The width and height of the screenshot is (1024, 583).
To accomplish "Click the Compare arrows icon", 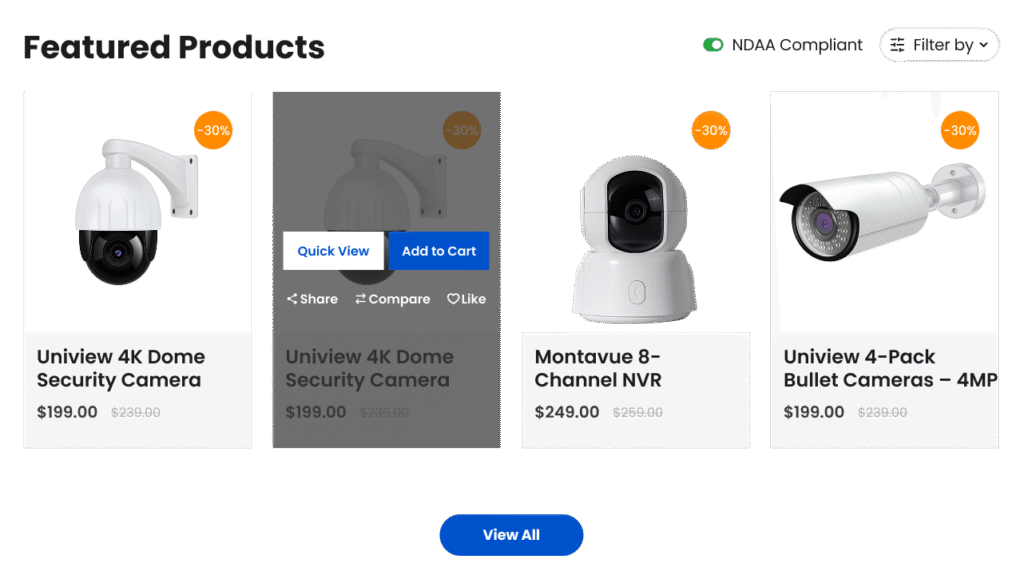I will click(360, 299).
